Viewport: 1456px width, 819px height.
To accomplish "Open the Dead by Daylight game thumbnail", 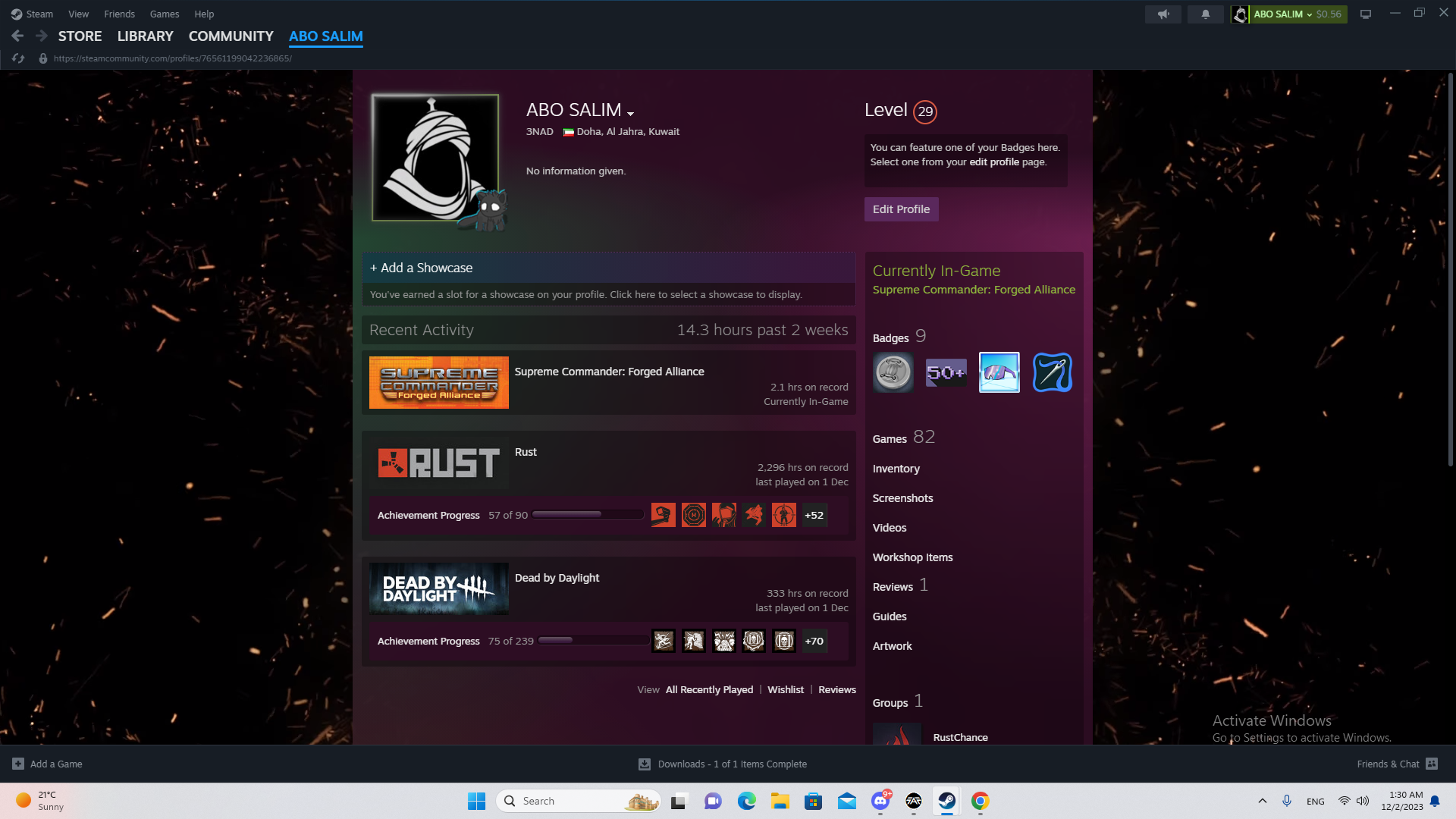I will 439,588.
